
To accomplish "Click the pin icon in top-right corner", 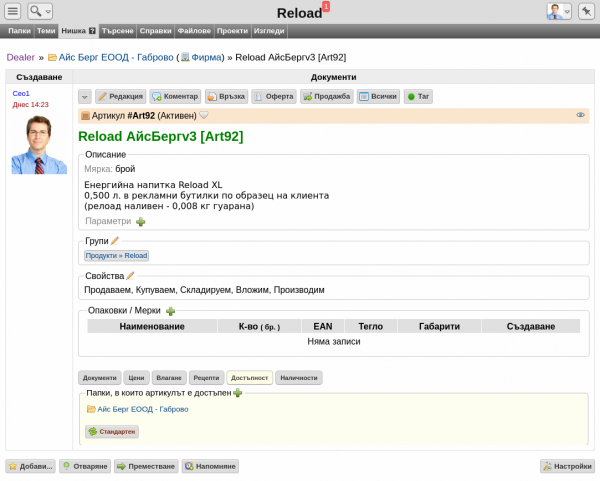I will [x=586, y=11].
